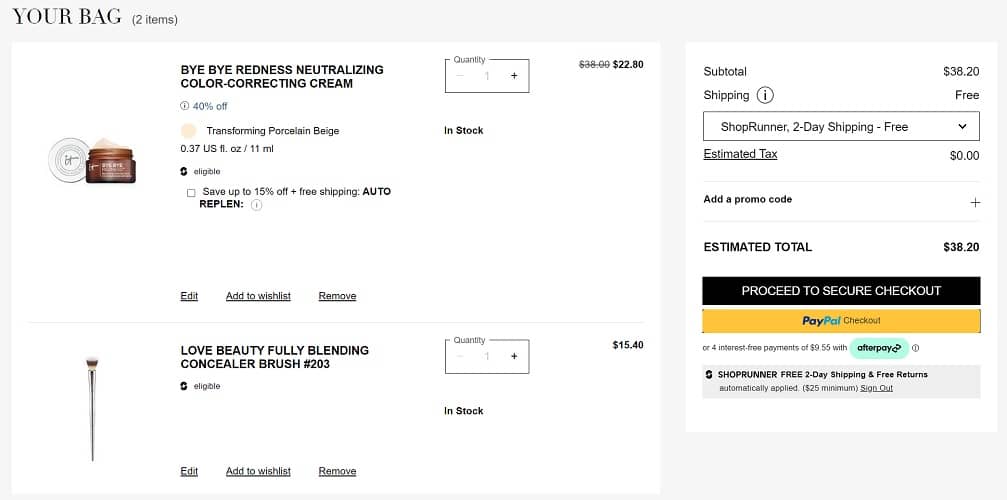Pay with PayPal Checkout button
This screenshot has height=500, width=1007.
pos(841,321)
